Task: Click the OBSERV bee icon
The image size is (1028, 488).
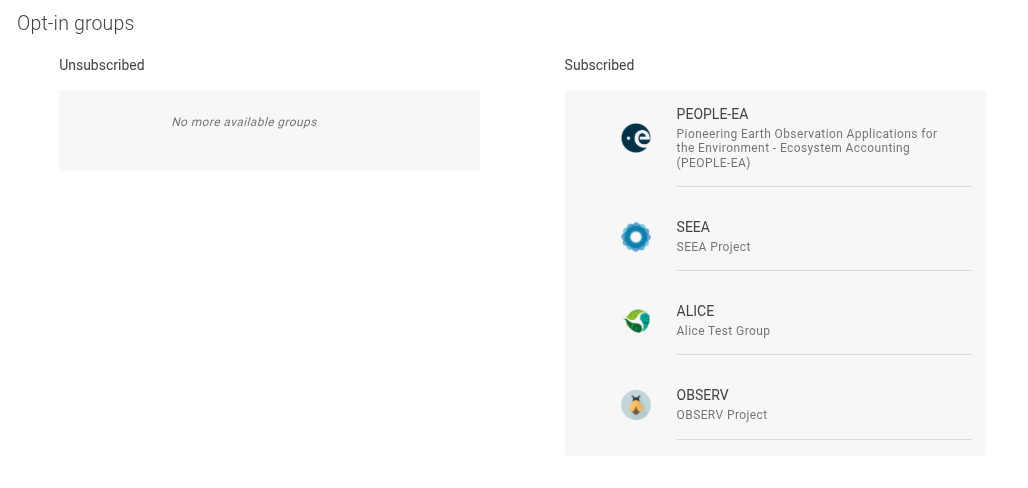Action: (636, 405)
